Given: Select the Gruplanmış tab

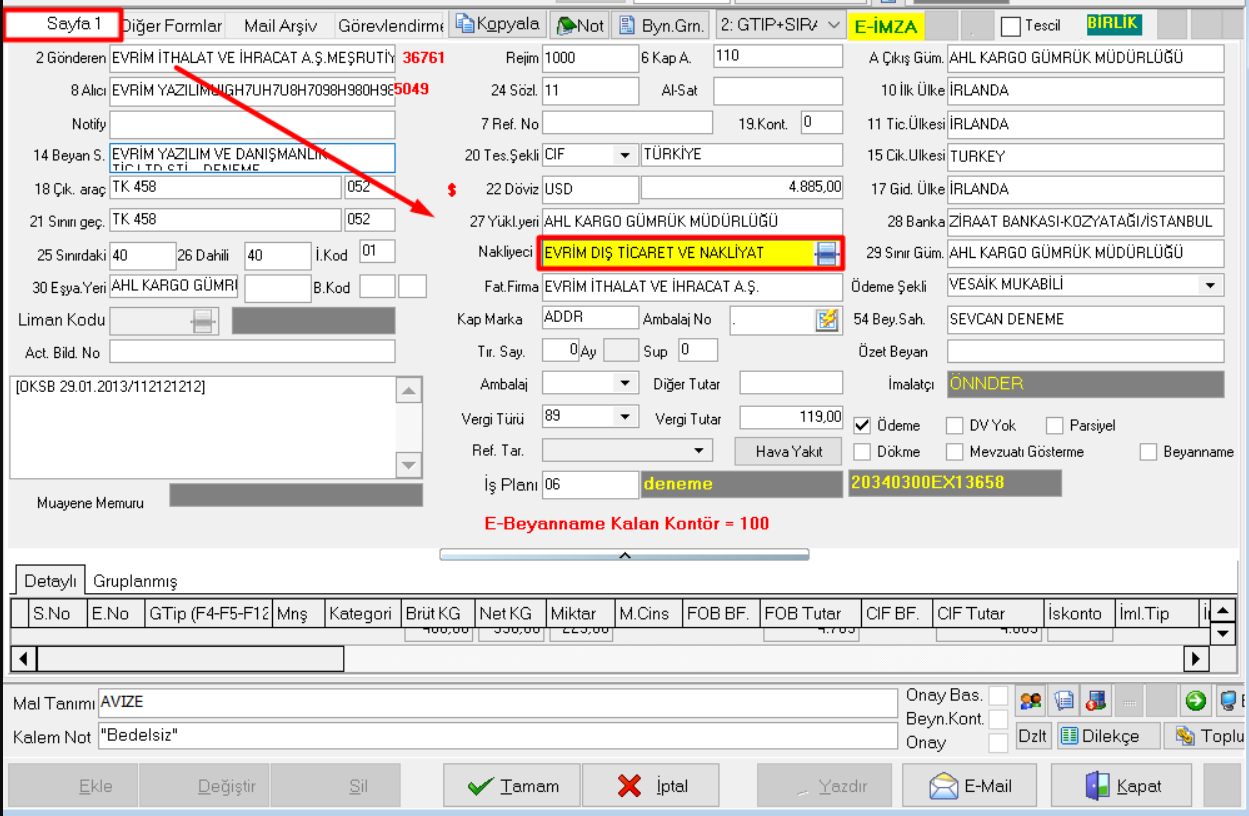Looking at the screenshot, I should point(135,581).
